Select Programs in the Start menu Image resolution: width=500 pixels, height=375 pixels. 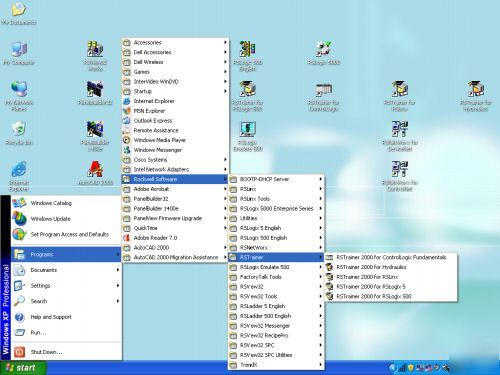pyautogui.click(x=66, y=254)
